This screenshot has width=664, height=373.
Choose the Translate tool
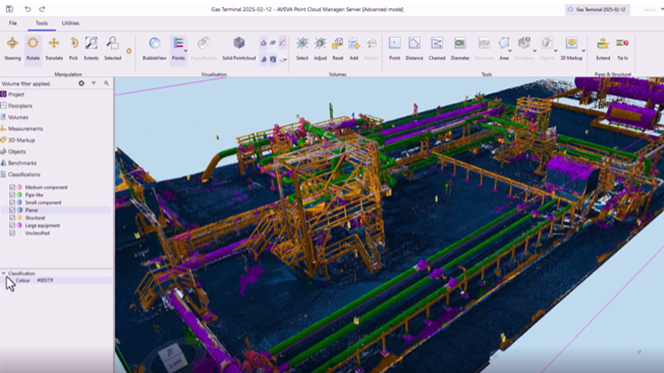[x=54, y=48]
